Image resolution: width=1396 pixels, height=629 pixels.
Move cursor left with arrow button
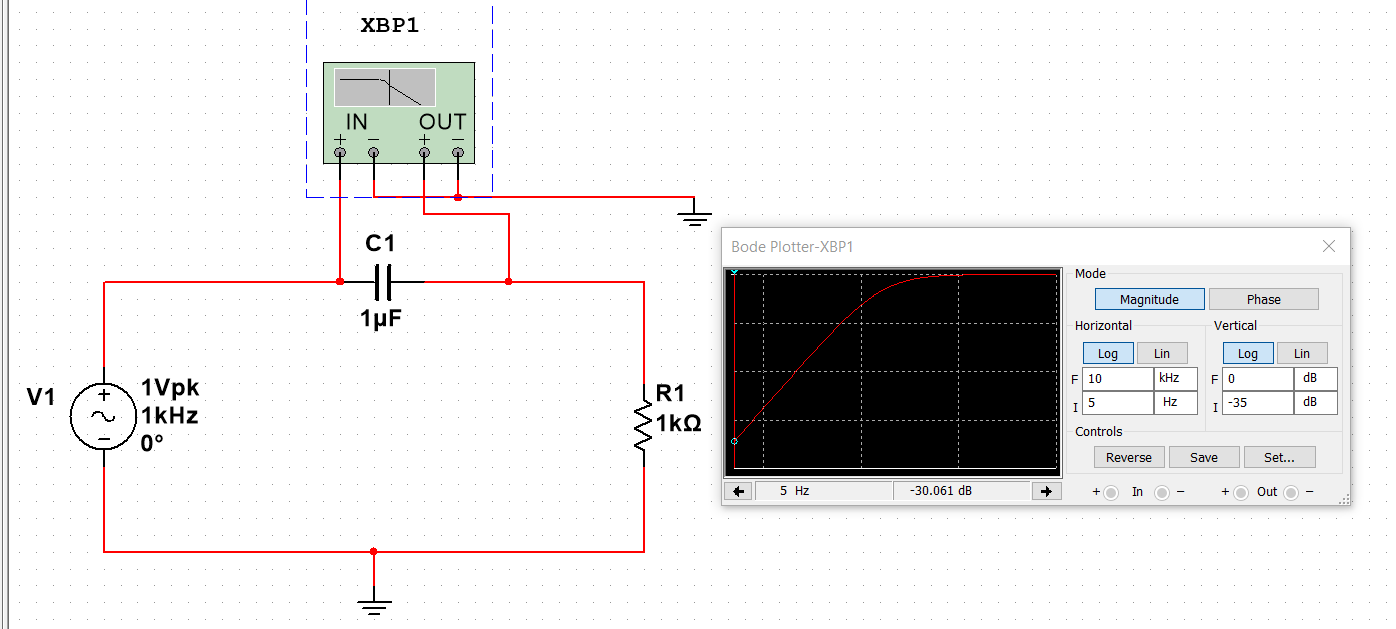pyautogui.click(x=738, y=491)
